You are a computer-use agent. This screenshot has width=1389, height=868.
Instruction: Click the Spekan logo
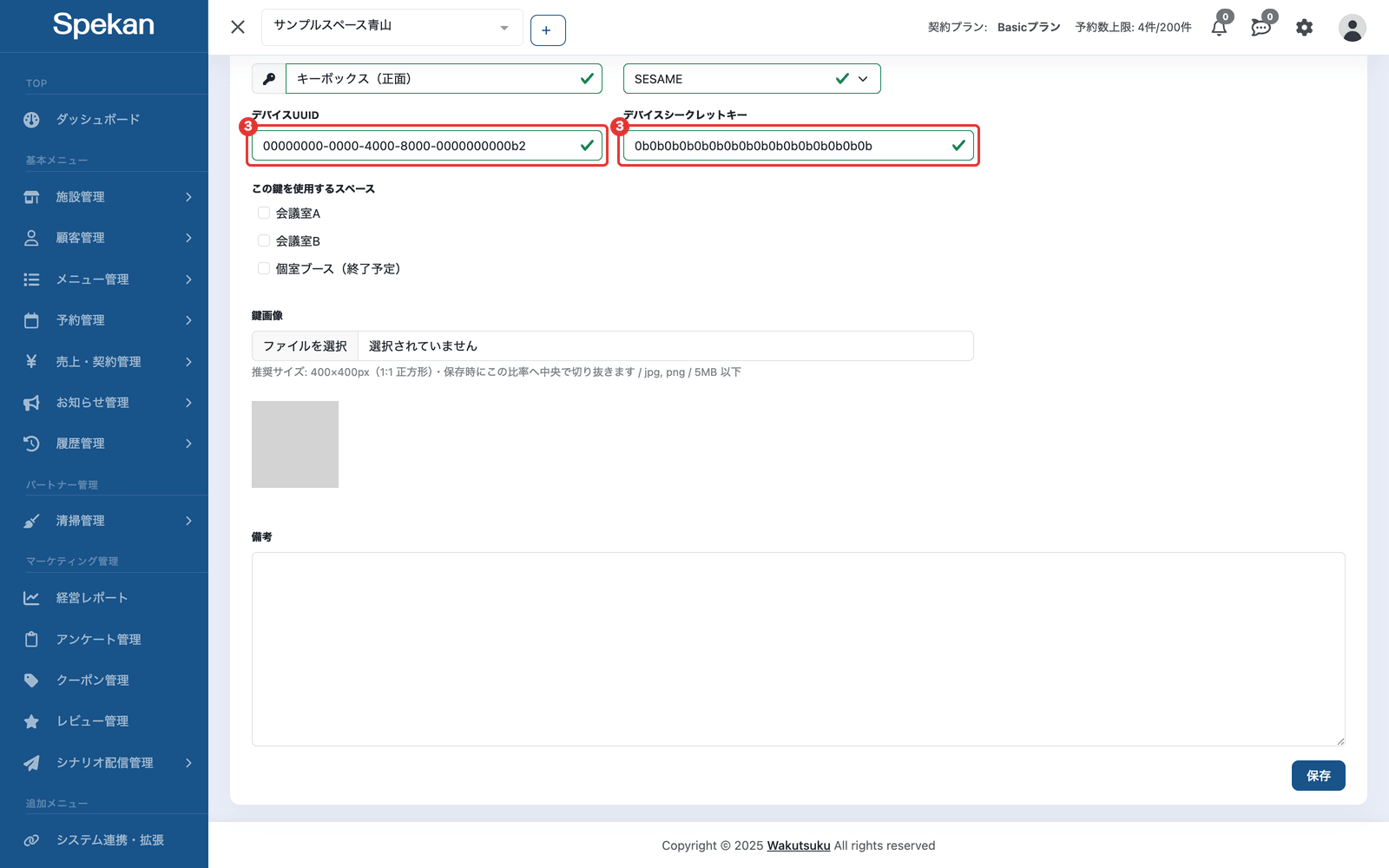click(x=103, y=25)
